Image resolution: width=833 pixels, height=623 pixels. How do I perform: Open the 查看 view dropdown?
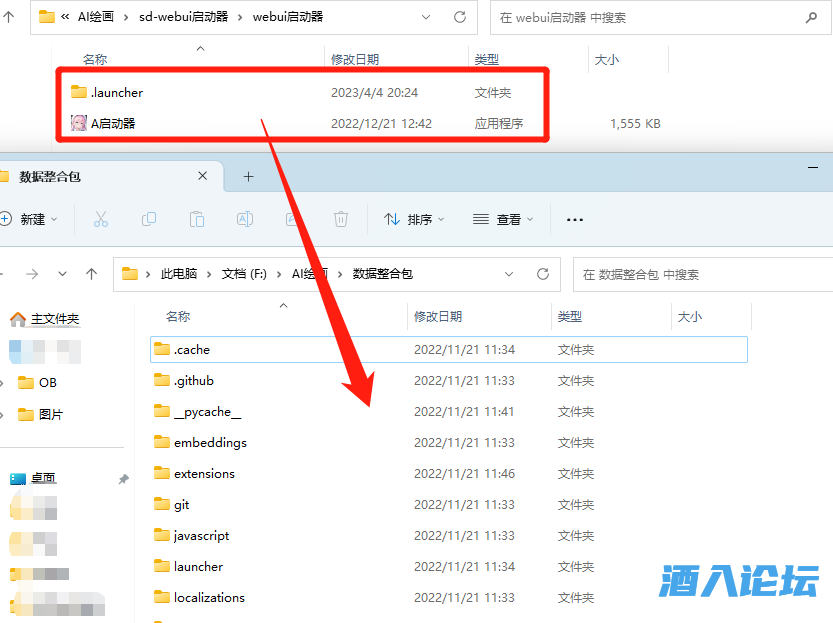tap(503, 219)
